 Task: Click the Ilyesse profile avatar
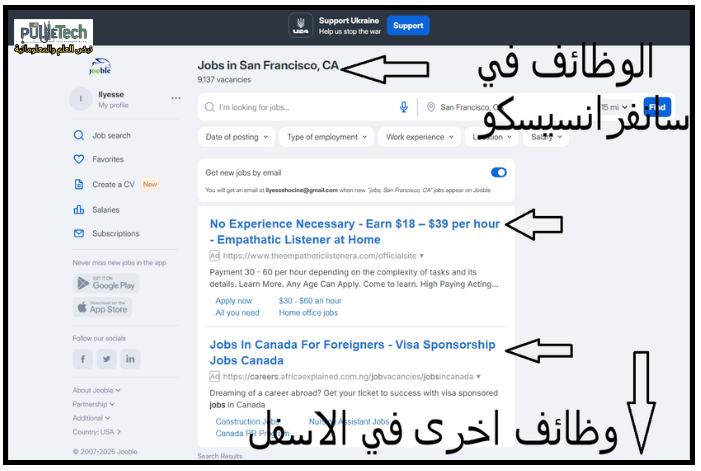[x=80, y=99]
